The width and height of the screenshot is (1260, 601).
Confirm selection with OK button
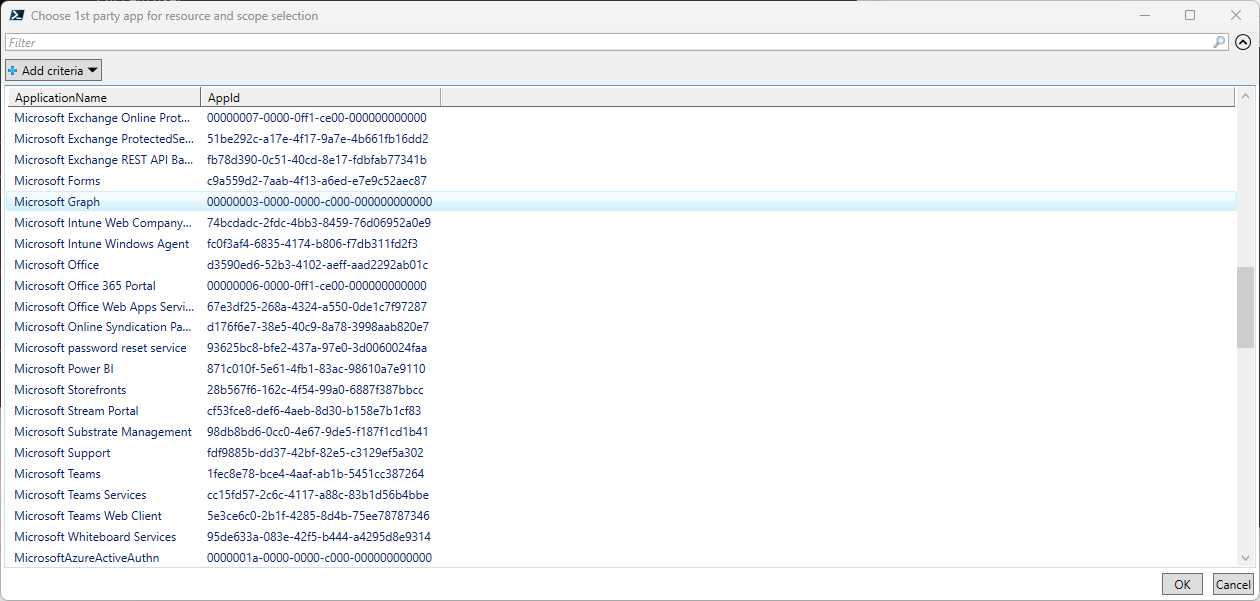[x=1182, y=585]
